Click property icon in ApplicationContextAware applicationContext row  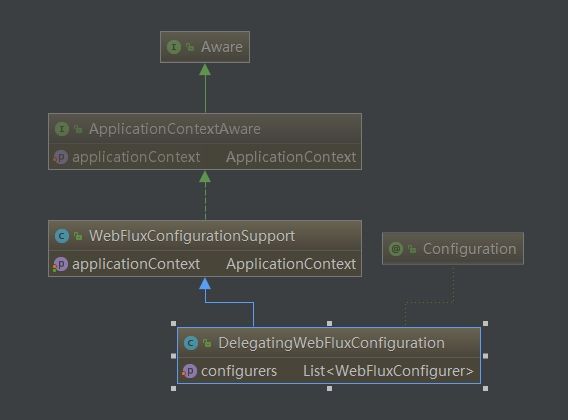pyautogui.click(x=60, y=157)
